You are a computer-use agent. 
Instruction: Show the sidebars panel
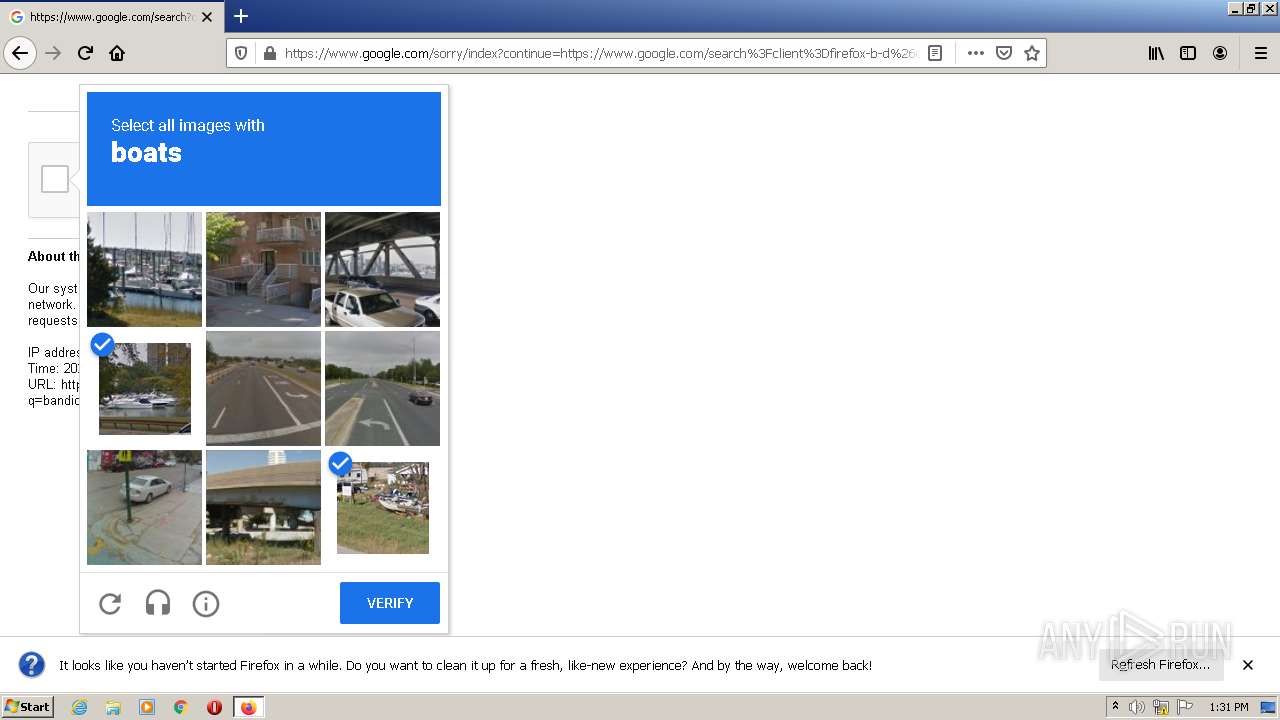pos(1188,53)
